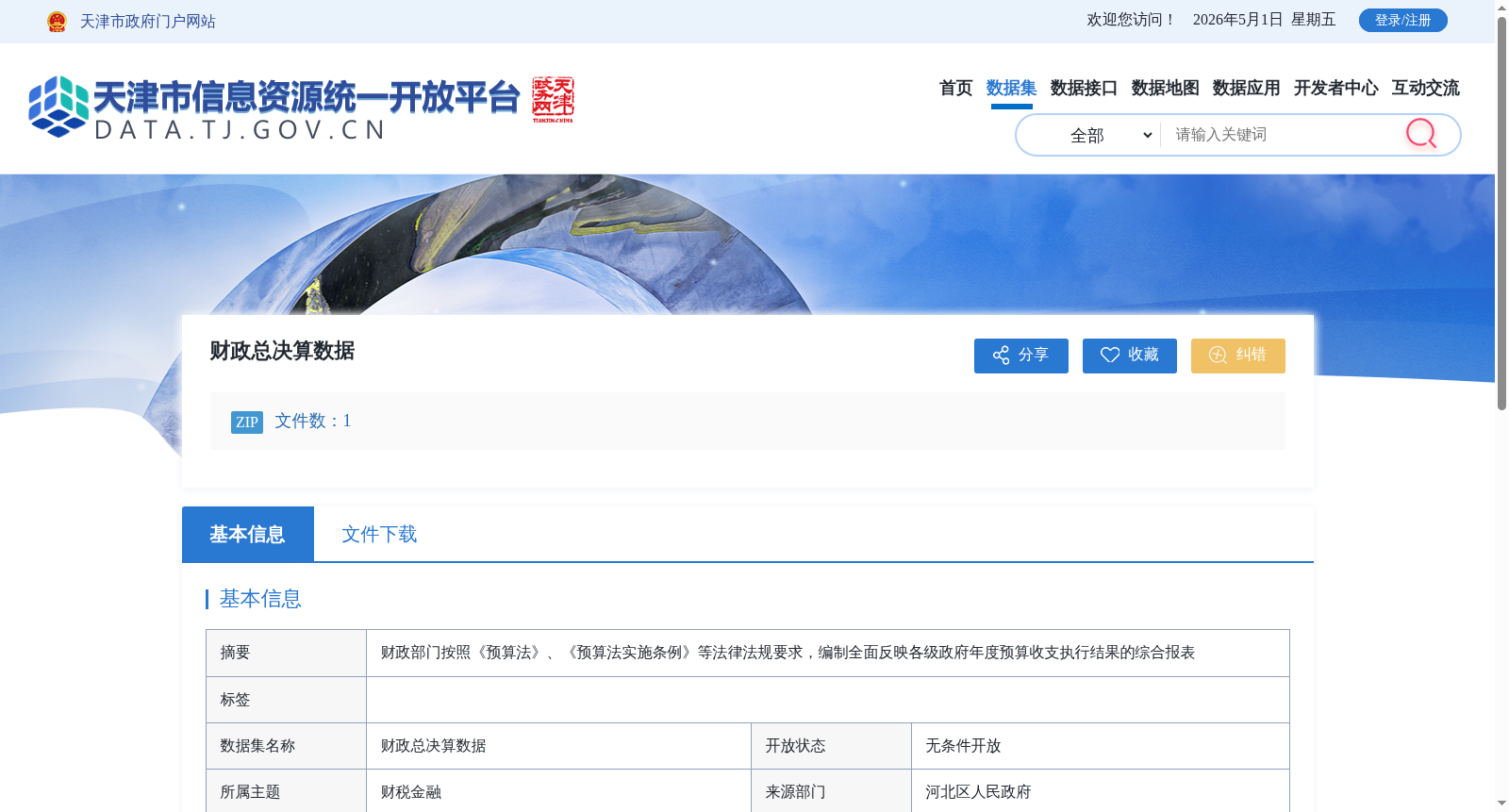Click the 2026年5月1日 date text
This screenshot has width=1509, height=812.
1237,20
